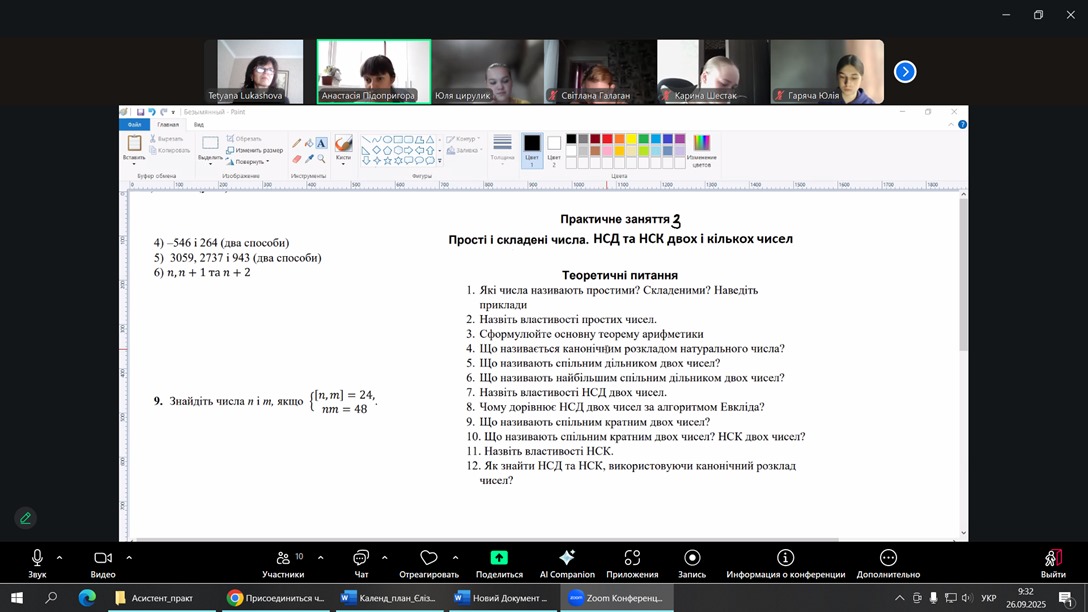Viewport: 1088px width, 612px height.
Task: Open the Zoom annotation pencil icon
Action: pos(26,518)
